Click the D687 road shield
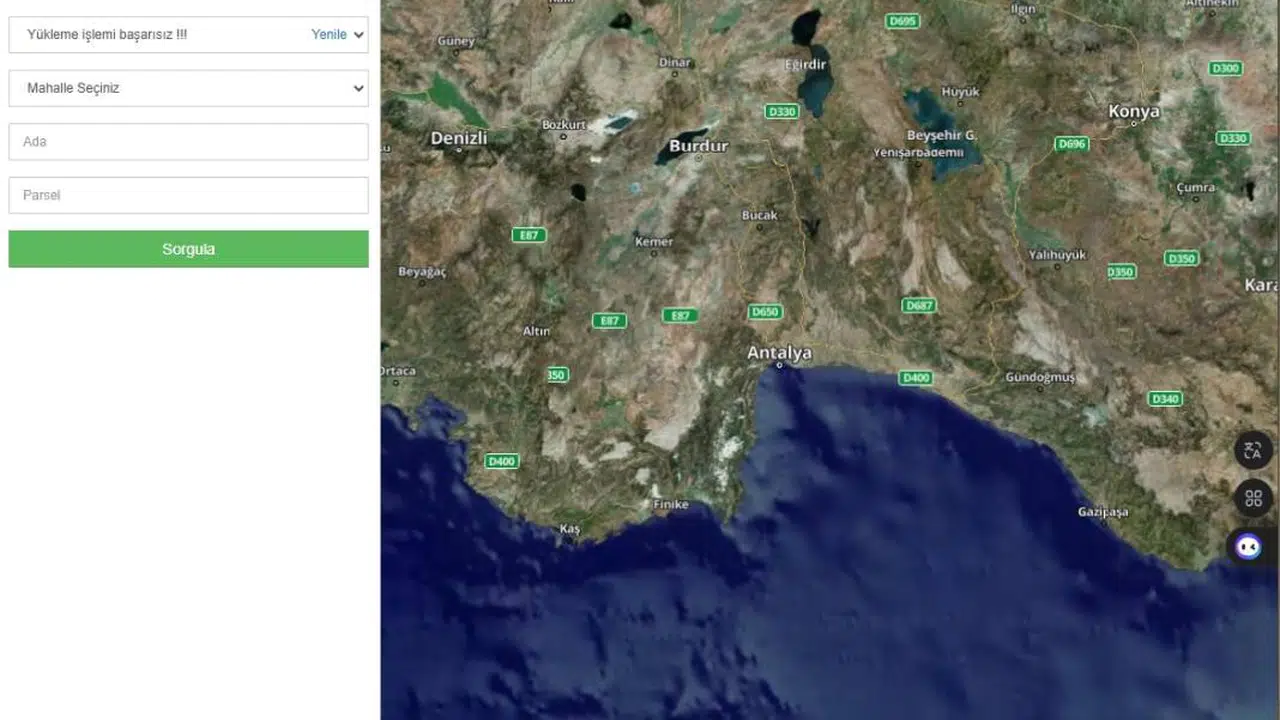 coord(919,305)
